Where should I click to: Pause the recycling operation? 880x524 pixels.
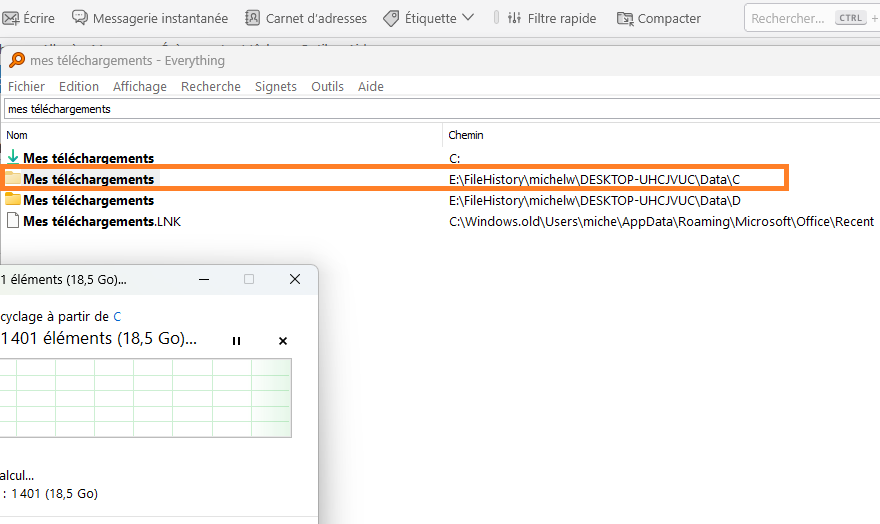coord(236,341)
